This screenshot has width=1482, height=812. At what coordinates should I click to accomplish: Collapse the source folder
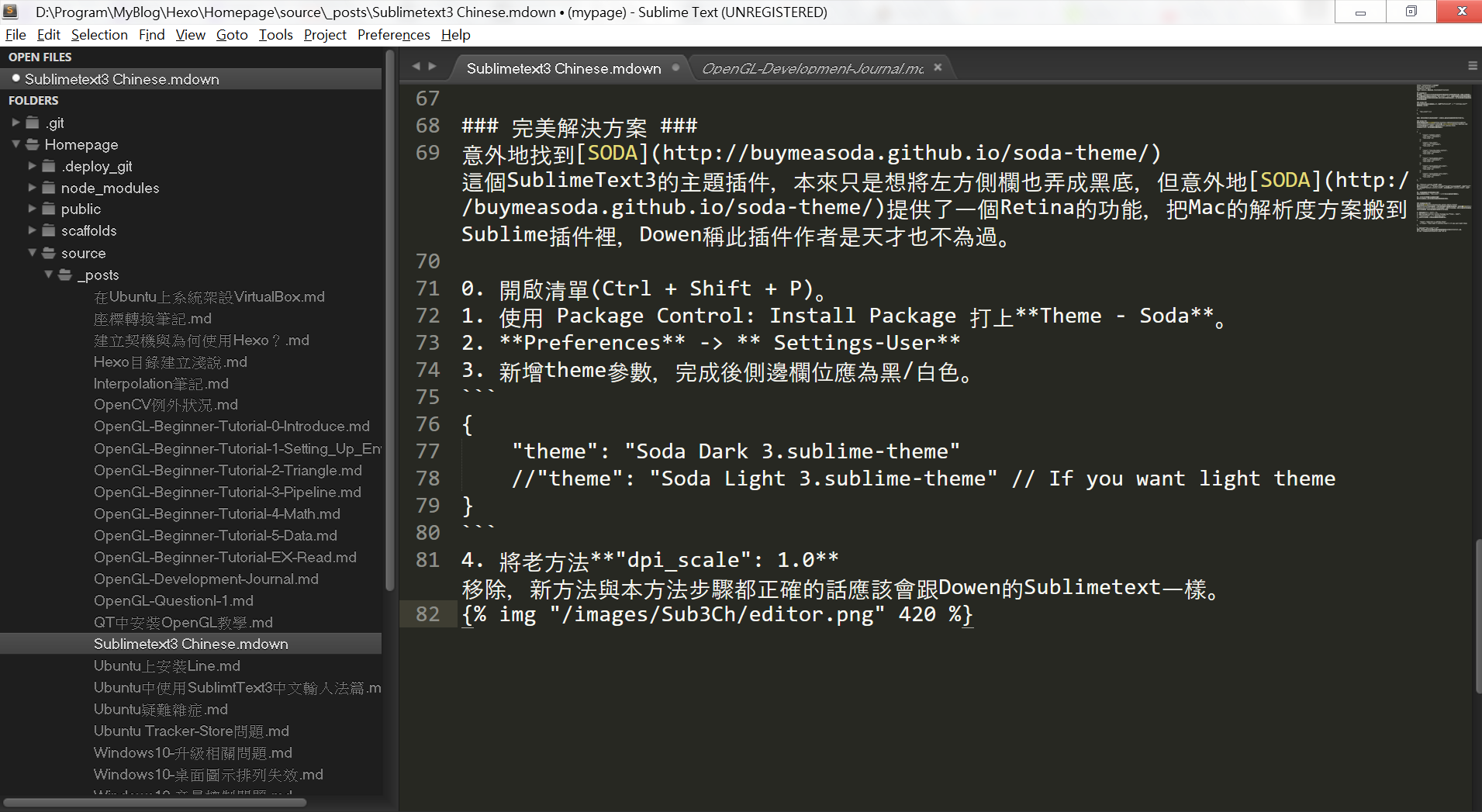click(32, 253)
